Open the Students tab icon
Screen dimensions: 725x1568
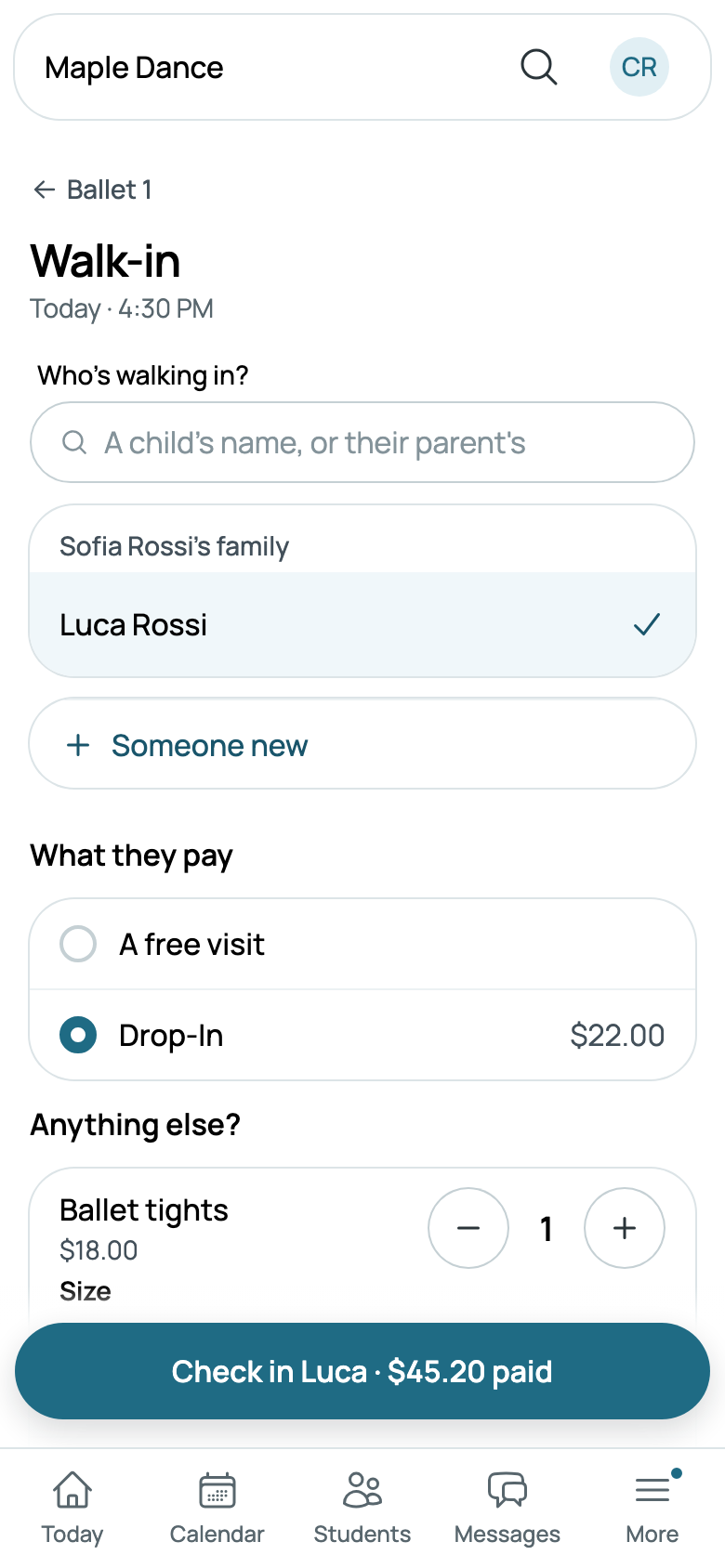pyautogui.click(x=362, y=1490)
